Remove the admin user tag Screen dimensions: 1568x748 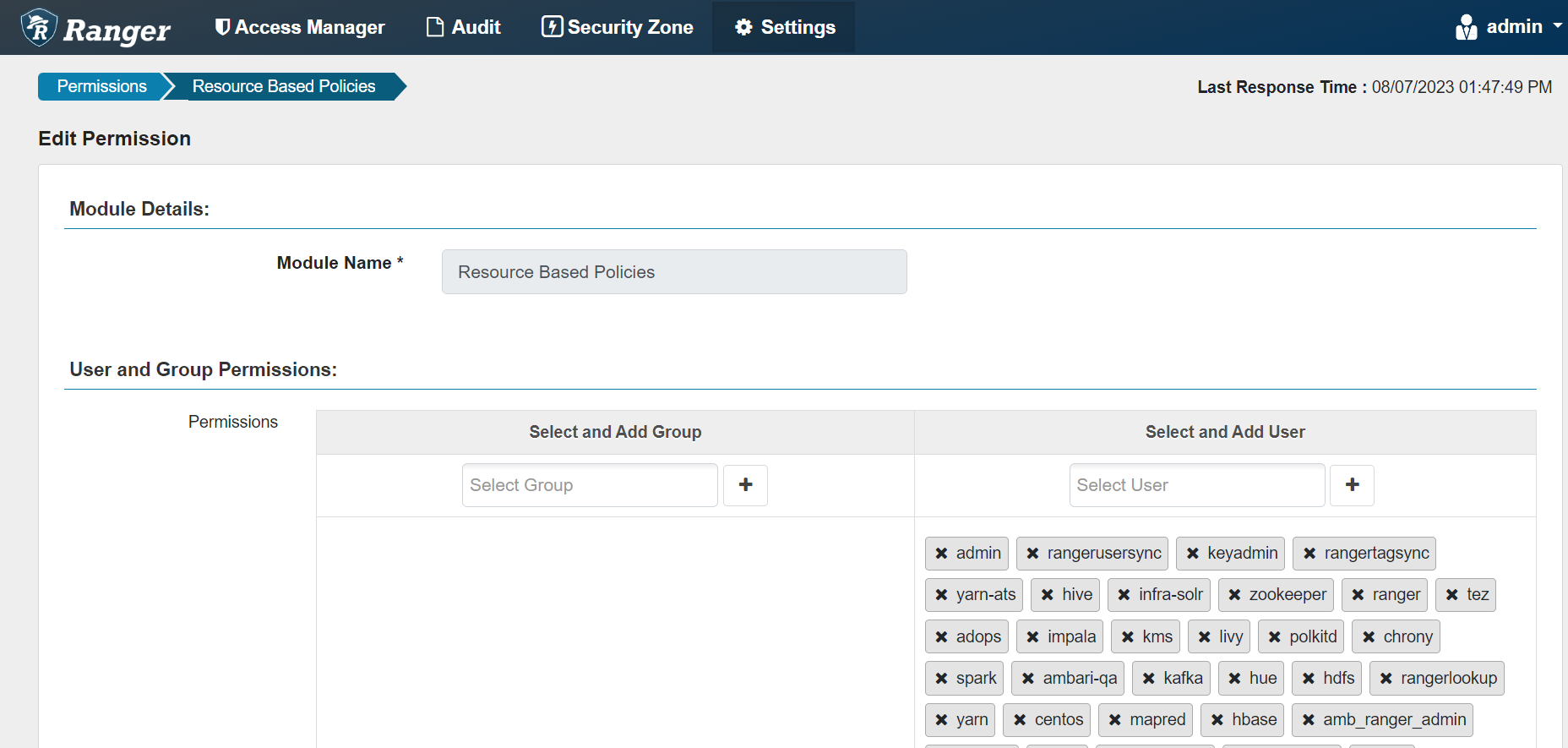[941, 554]
